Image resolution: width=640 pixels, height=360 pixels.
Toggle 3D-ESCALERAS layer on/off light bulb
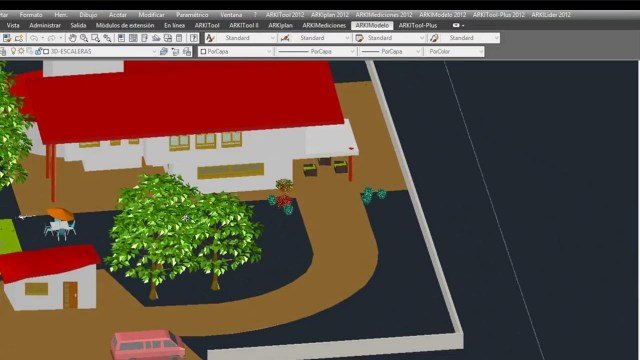coord(13,51)
